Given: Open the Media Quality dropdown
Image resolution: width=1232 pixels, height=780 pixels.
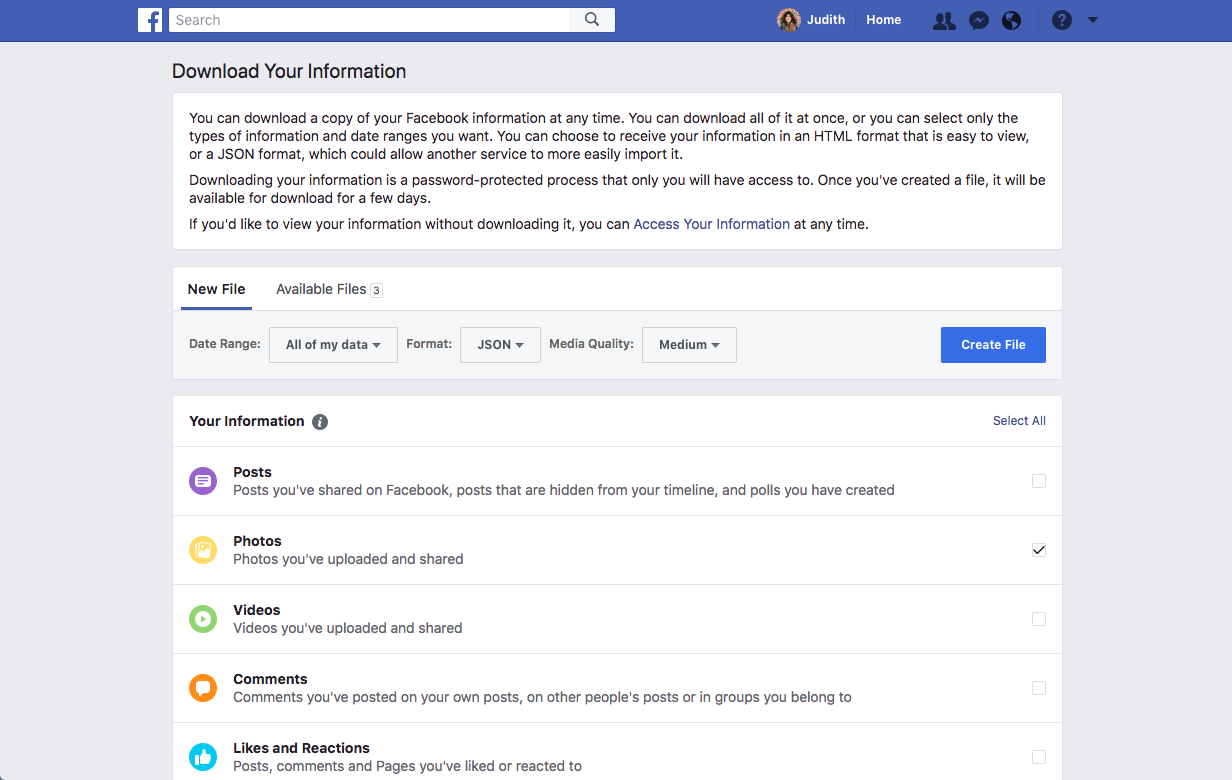Looking at the screenshot, I should click(x=689, y=345).
